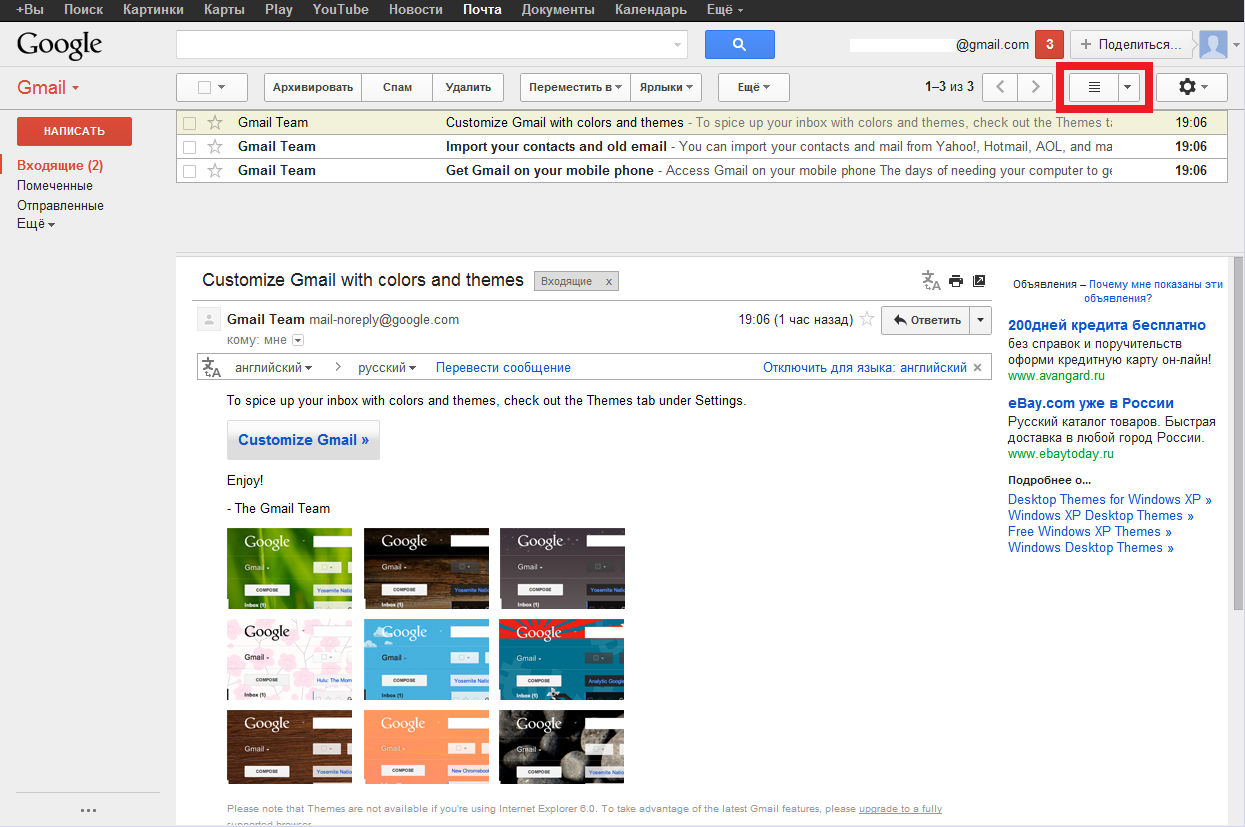Go to the newer messages arrow
Image resolution: width=1245 pixels, height=827 pixels.
(1001, 87)
